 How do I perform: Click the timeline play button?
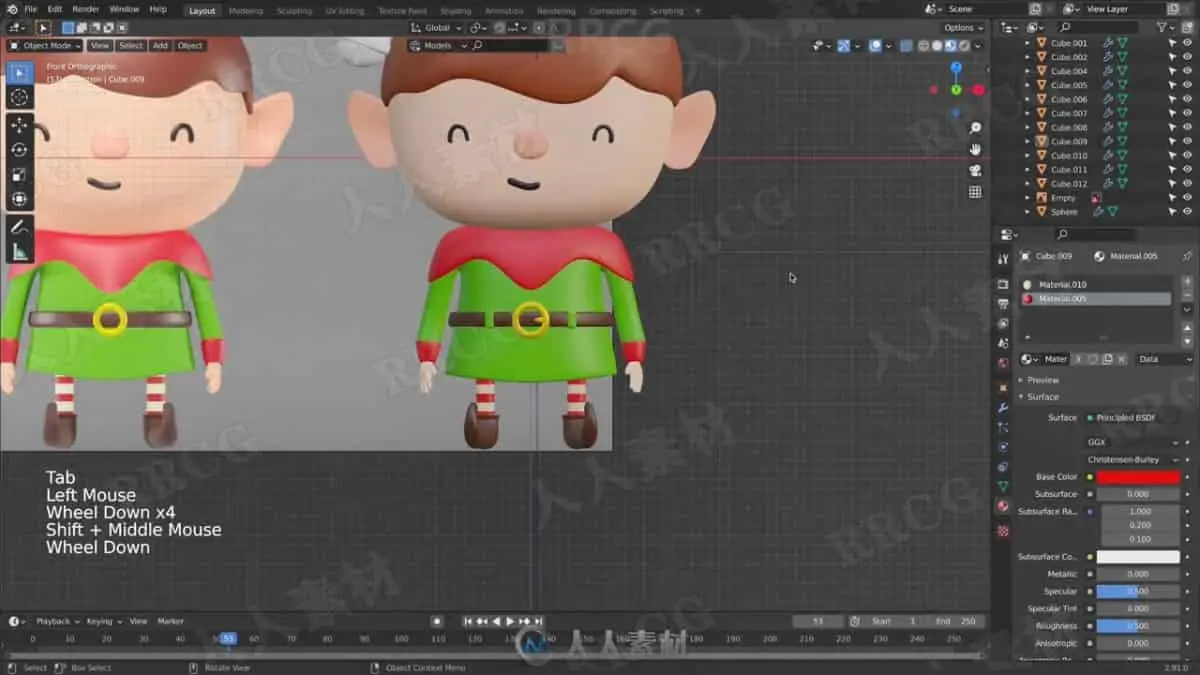[510, 621]
